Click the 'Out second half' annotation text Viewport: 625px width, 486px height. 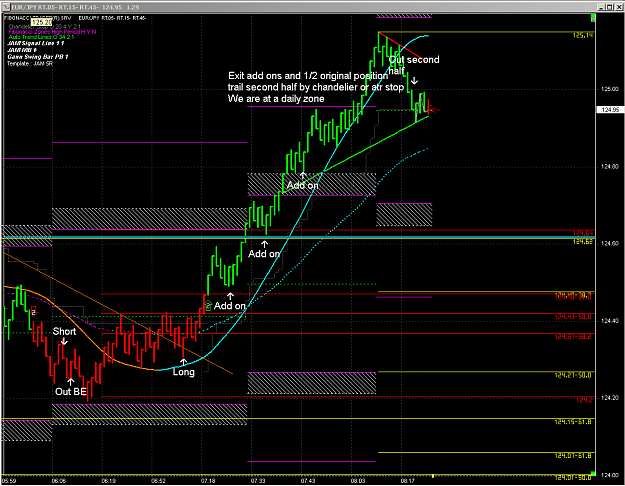tap(414, 65)
